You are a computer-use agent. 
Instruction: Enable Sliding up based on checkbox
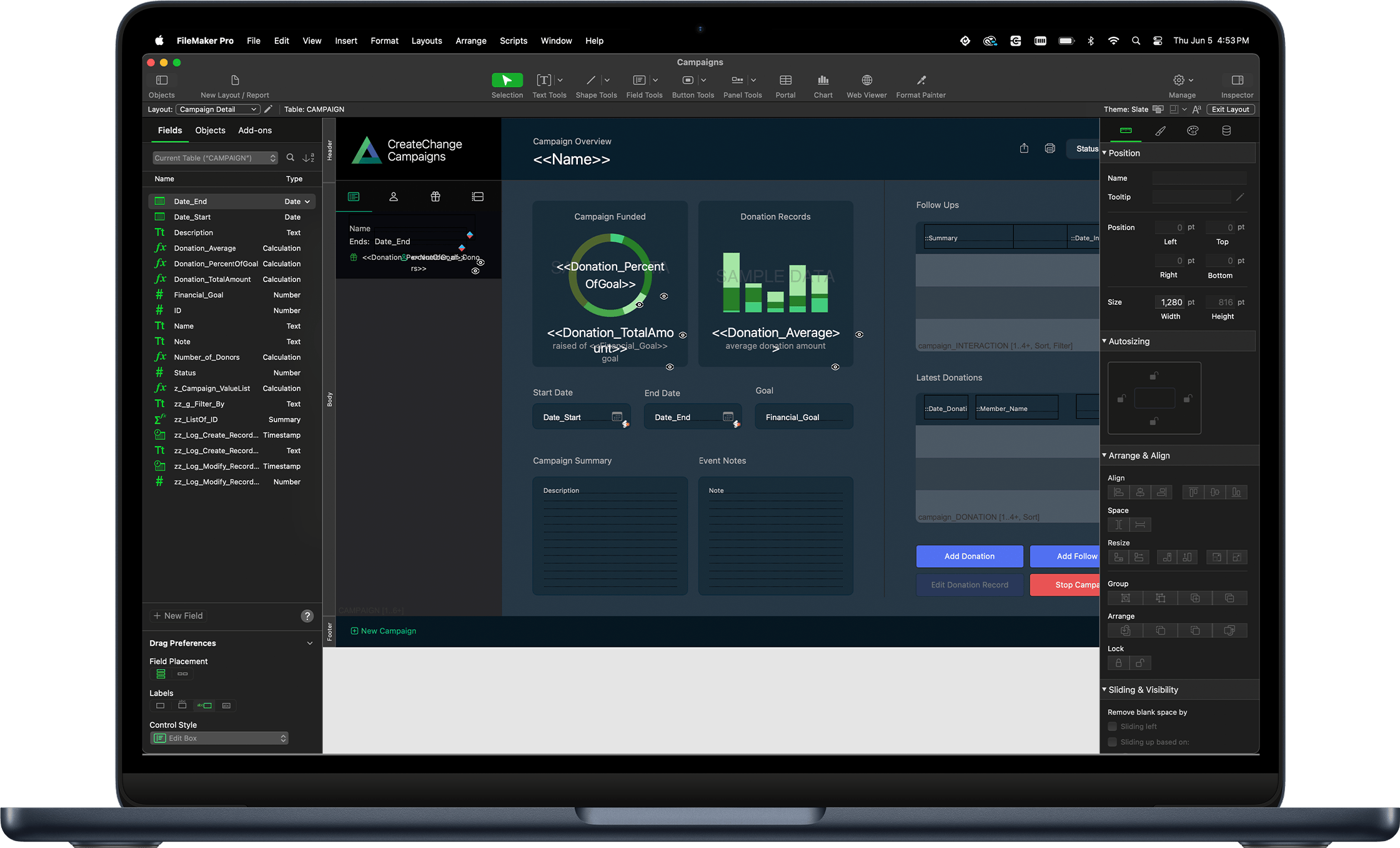(1112, 742)
